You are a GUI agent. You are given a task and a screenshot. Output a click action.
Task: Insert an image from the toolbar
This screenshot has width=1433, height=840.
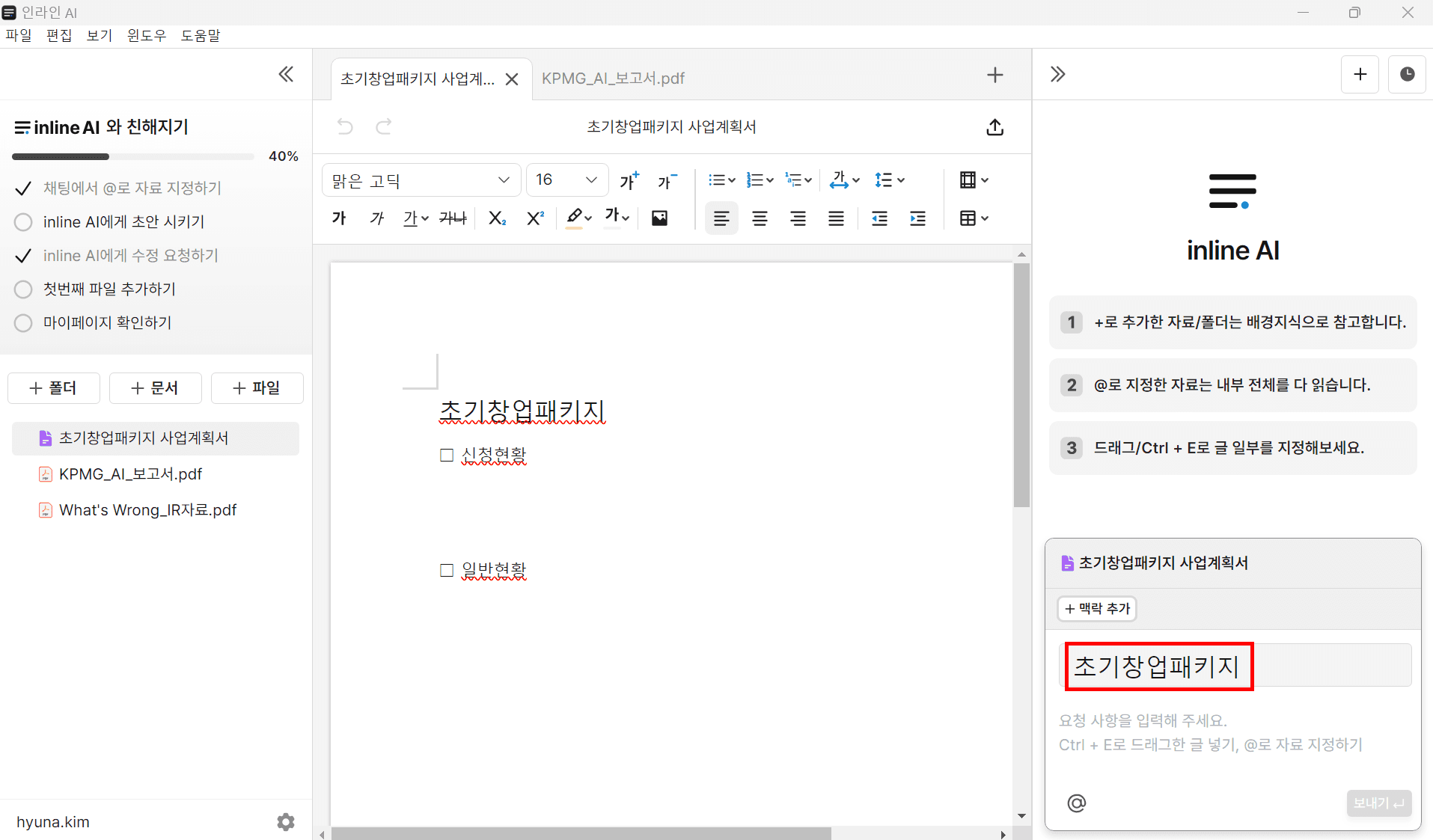(x=659, y=218)
